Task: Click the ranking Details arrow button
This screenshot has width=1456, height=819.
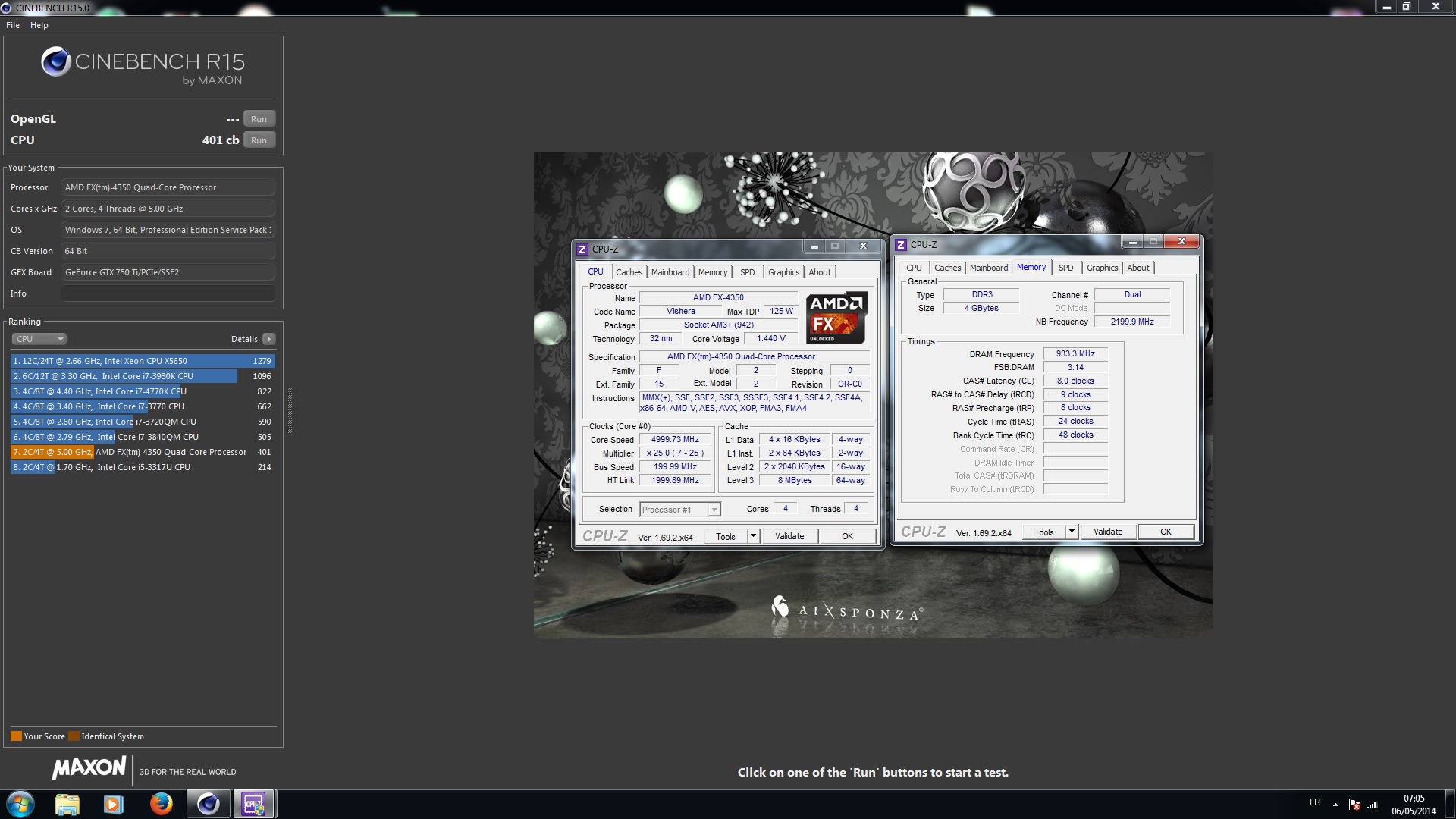Action: pos(269,339)
